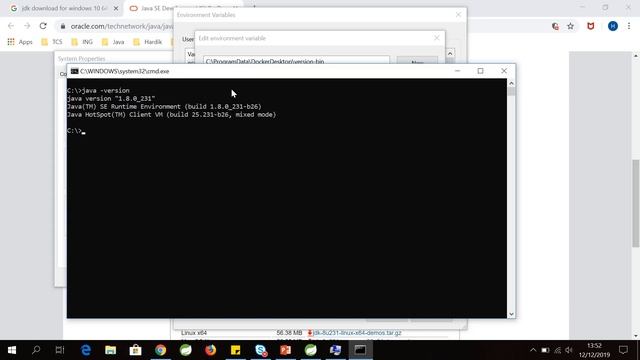Image resolution: width=640 pixels, height=360 pixels.
Task: Open the Windows Start menu
Action: coord(12,350)
